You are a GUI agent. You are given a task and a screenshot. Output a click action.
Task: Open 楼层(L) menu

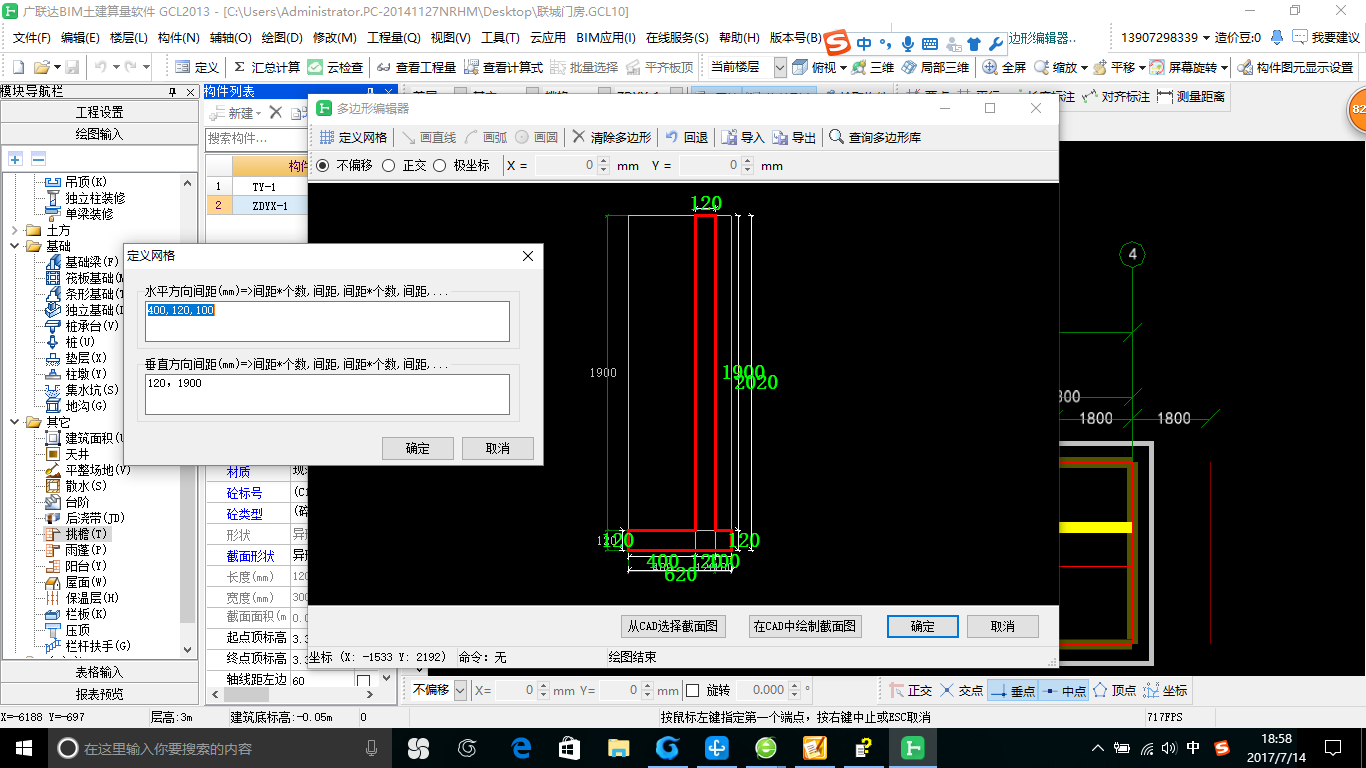(129, 38)
